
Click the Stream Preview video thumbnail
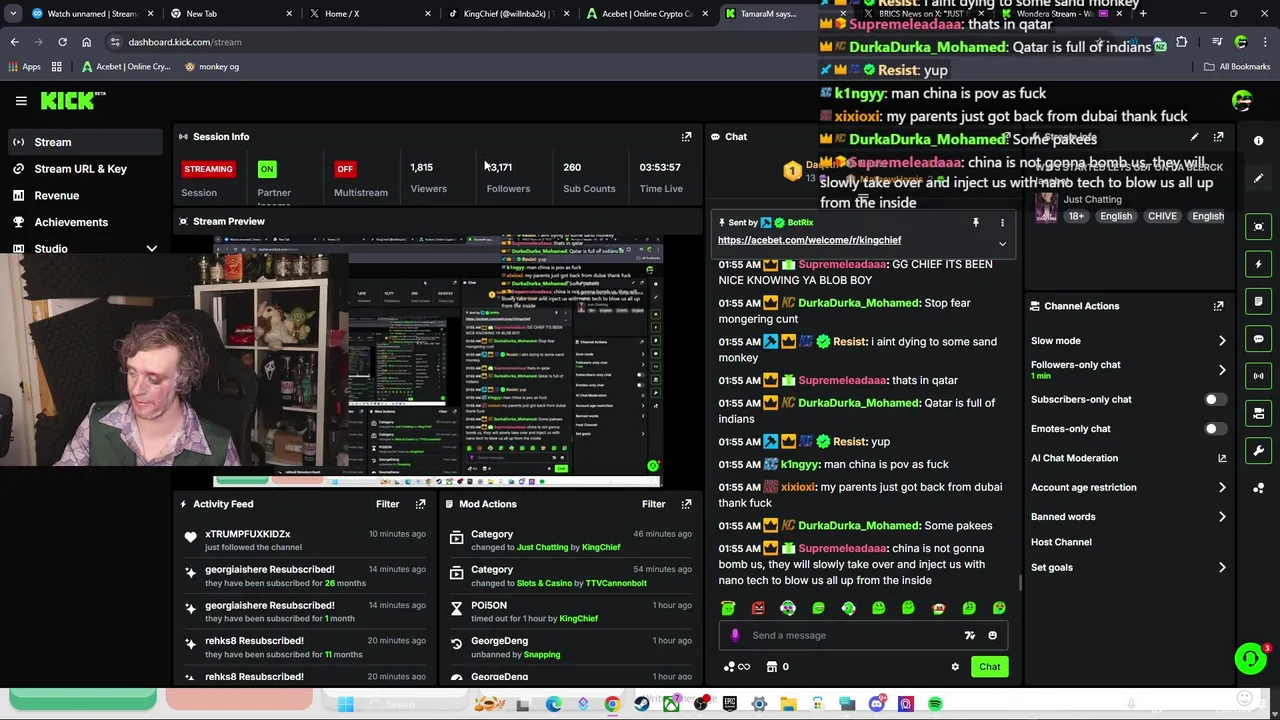point(438,362)
